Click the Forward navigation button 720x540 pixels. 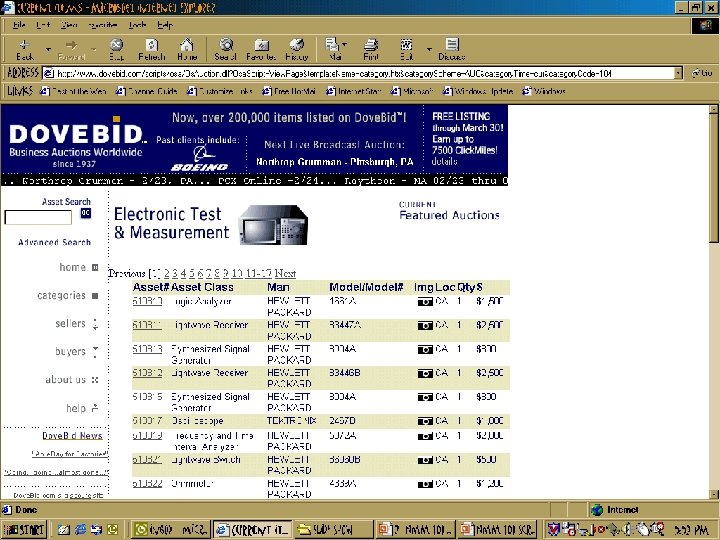pyautogui.click(x=71, y=50)
